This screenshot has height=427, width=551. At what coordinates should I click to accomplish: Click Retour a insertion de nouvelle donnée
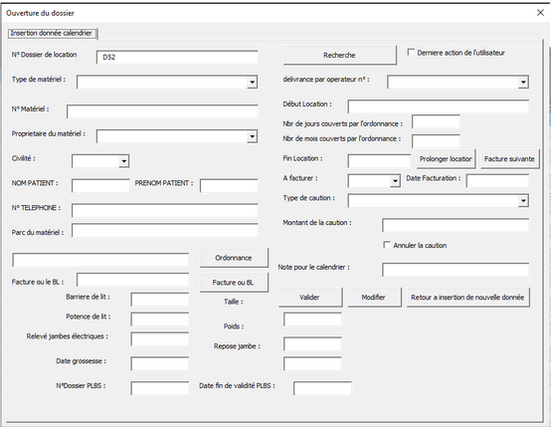coord(468,297)
